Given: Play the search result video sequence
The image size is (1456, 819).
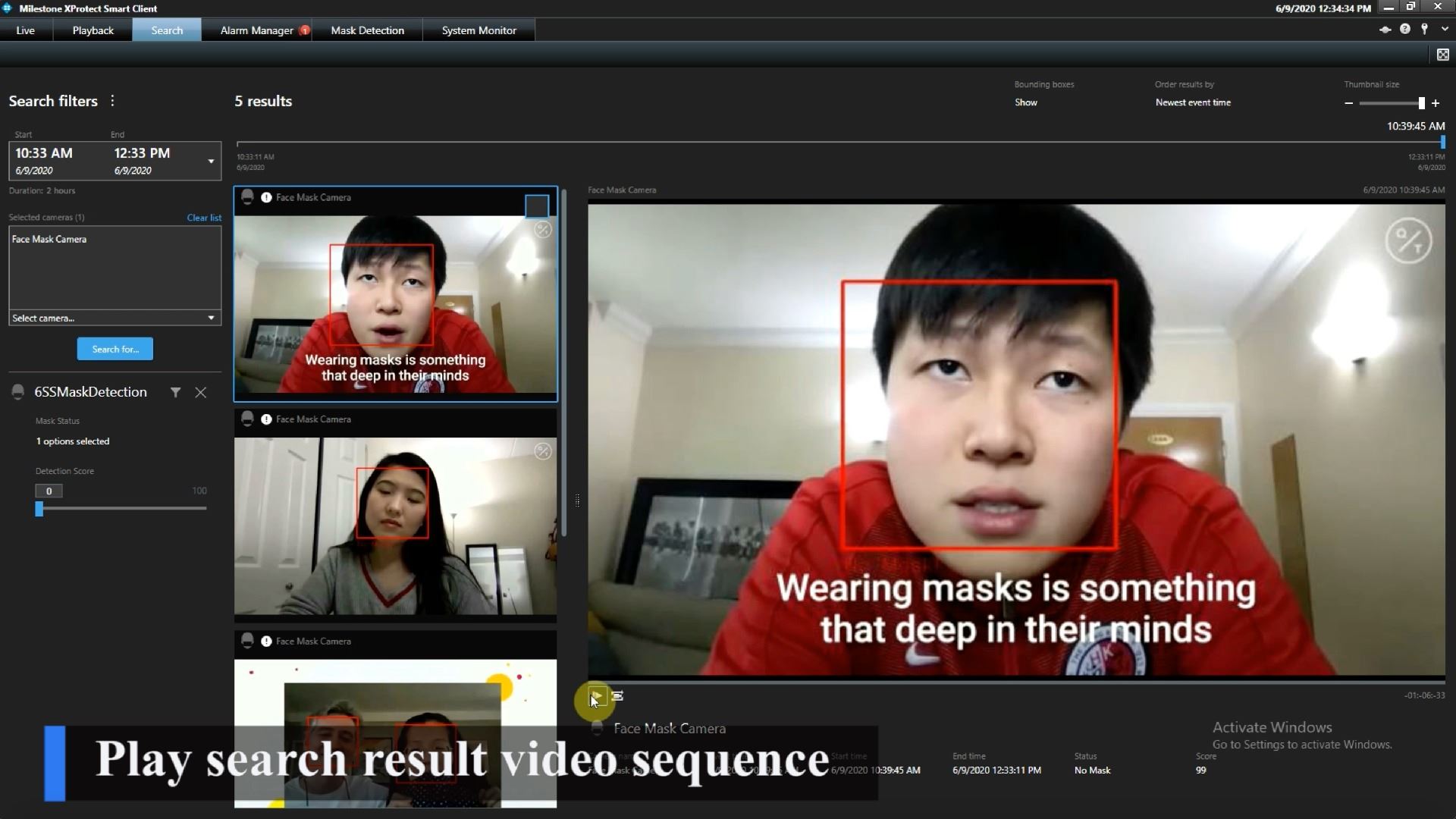Looking at the screenshot, I should 597,696.
